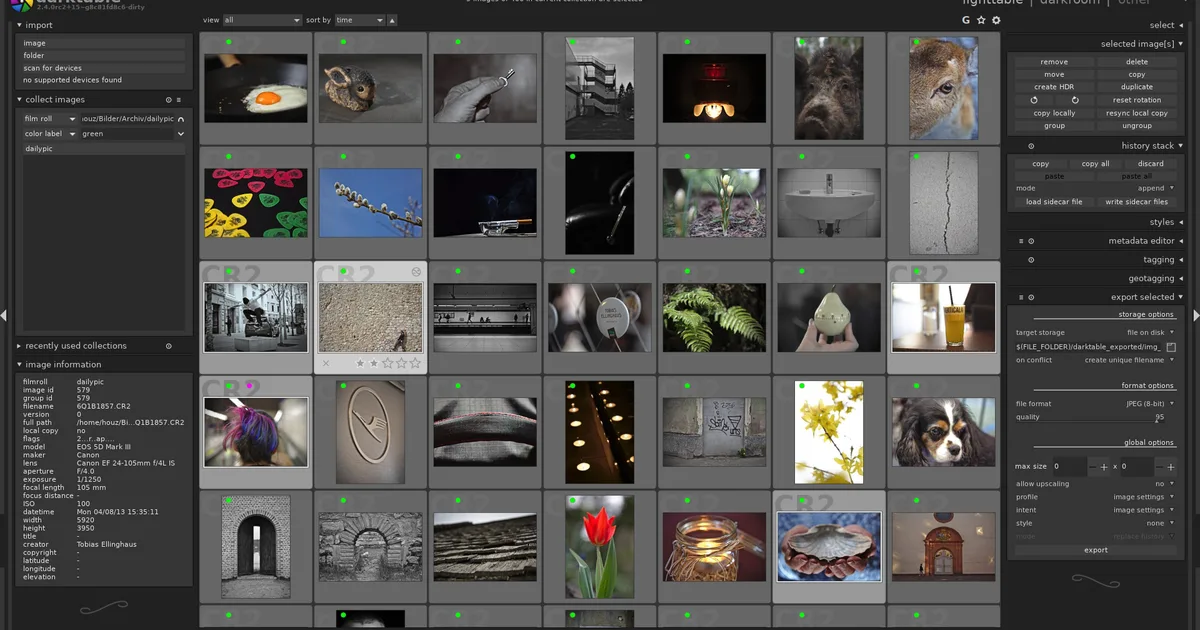Screen dimensions: 1200x630
Task: Click the export button
Action: coord(1096,550)
